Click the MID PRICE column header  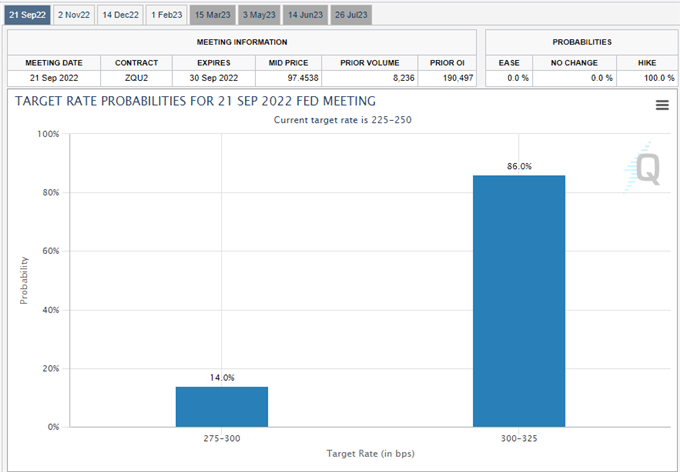(288, 63)
